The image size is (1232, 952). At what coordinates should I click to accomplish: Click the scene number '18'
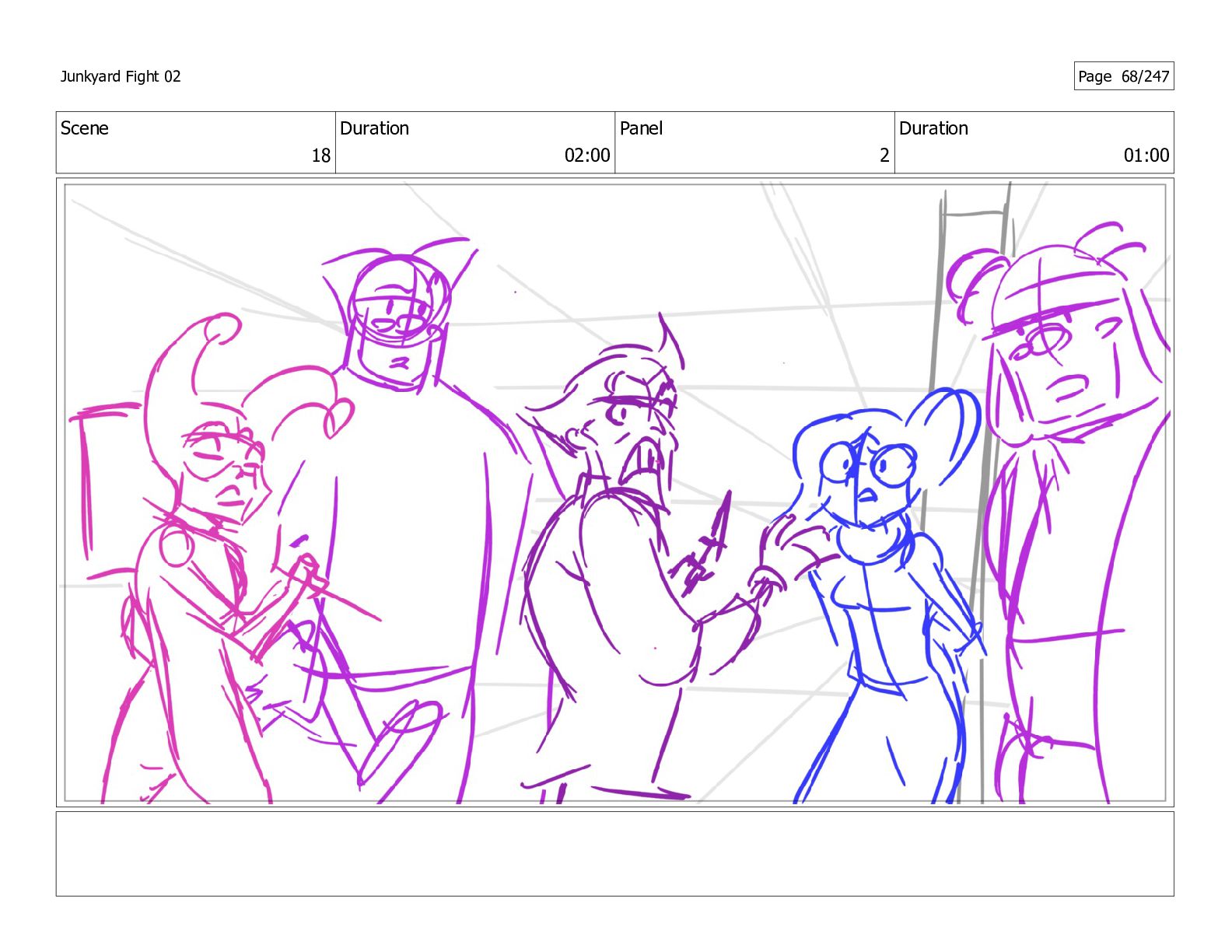click(321, 156)
